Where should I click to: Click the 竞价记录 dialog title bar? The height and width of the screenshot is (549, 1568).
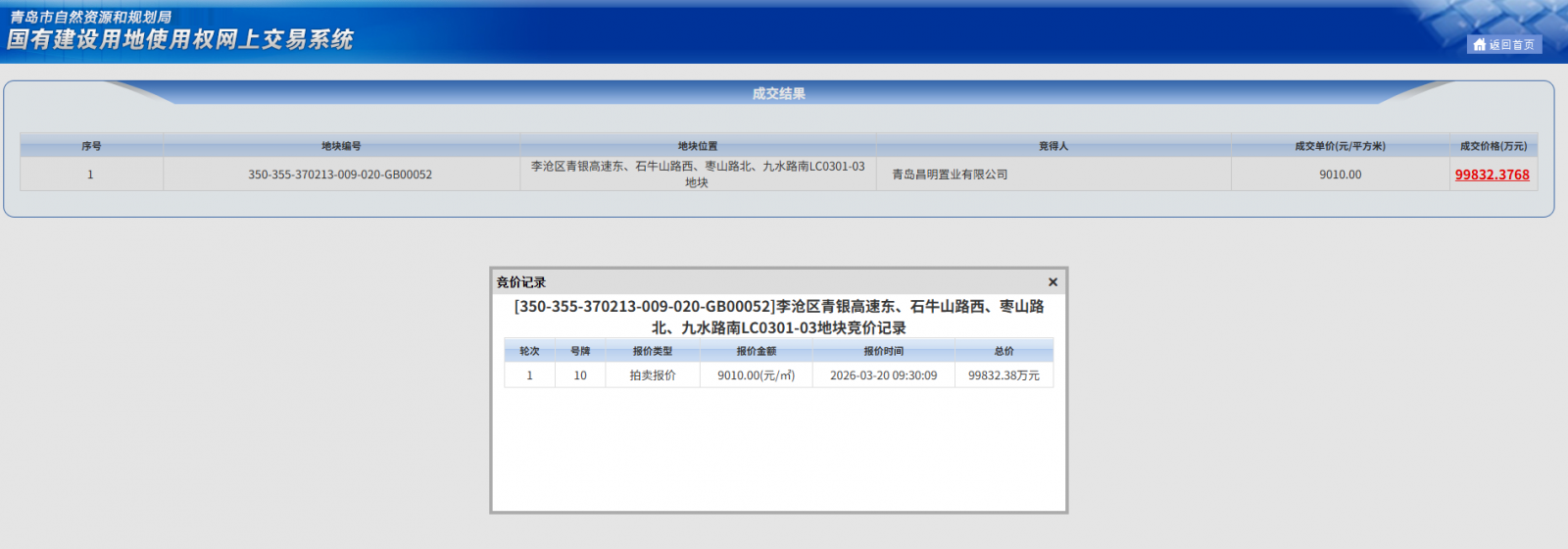[764, 282]
